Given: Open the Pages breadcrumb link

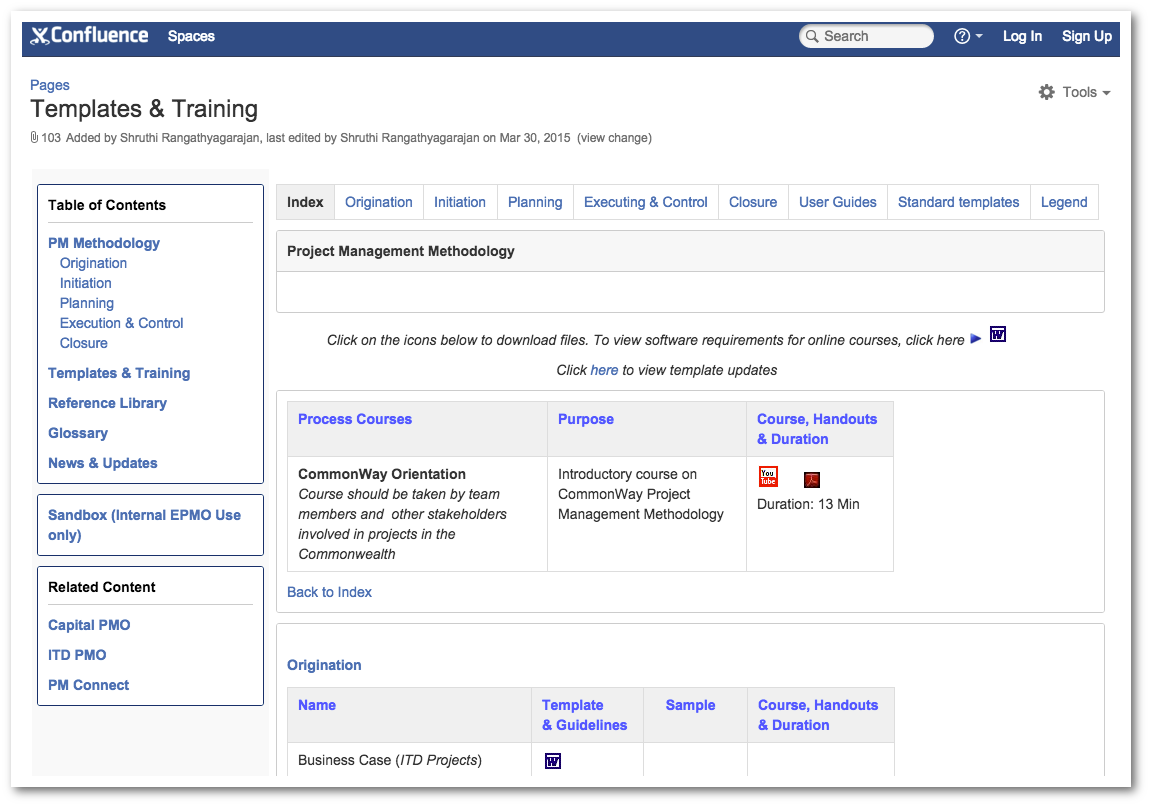Looking at the screenshot, I should (x=50, y=85).
